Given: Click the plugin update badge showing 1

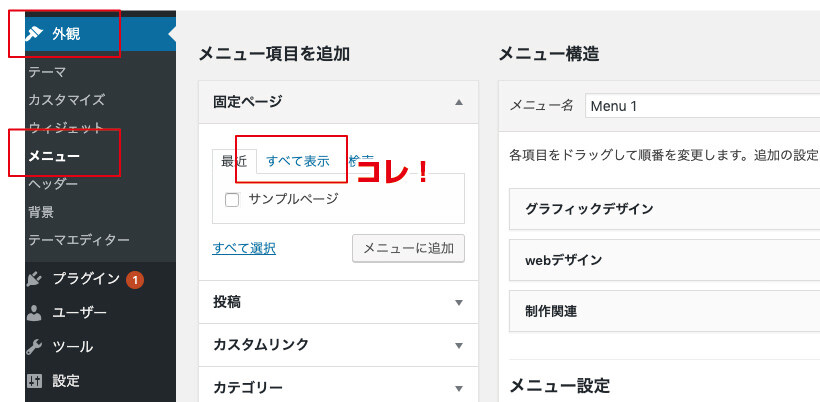Looking at the screenshot, I should [135, 279].
